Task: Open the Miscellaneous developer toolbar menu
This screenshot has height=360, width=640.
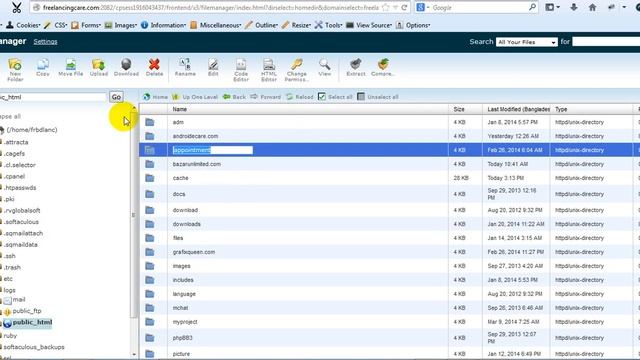Action: (x=216, y=25)
